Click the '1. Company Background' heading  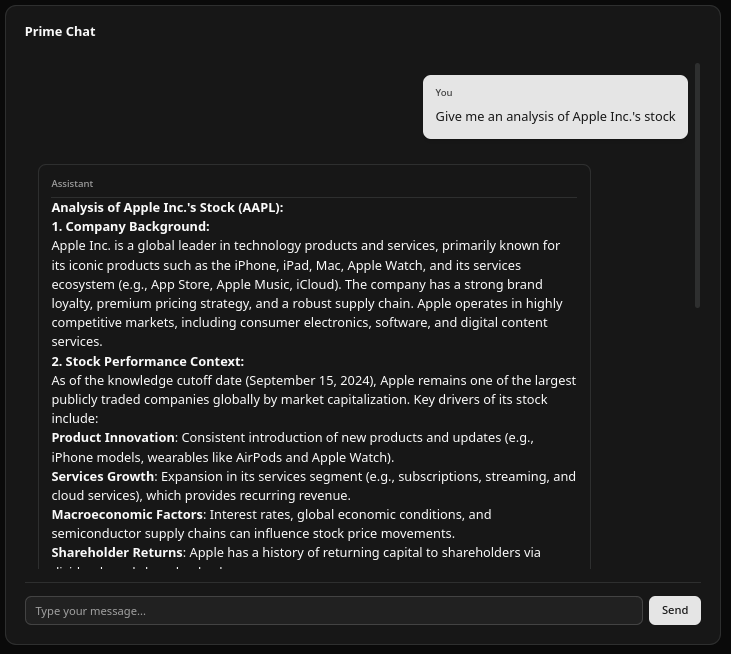(131, 227)
